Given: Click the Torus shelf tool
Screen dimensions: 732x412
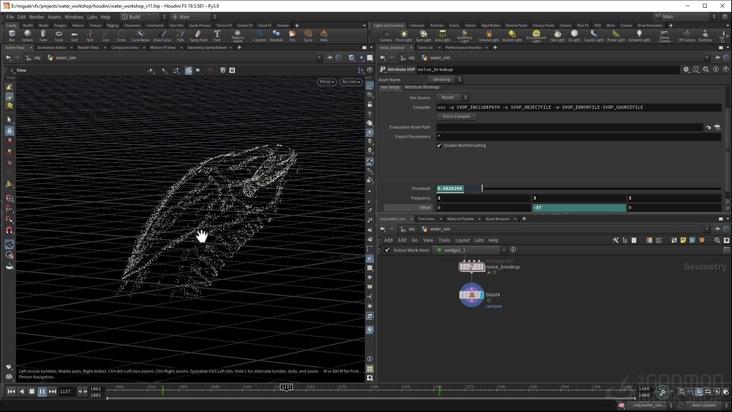Looking at the screenshot, I should (59, 35).
